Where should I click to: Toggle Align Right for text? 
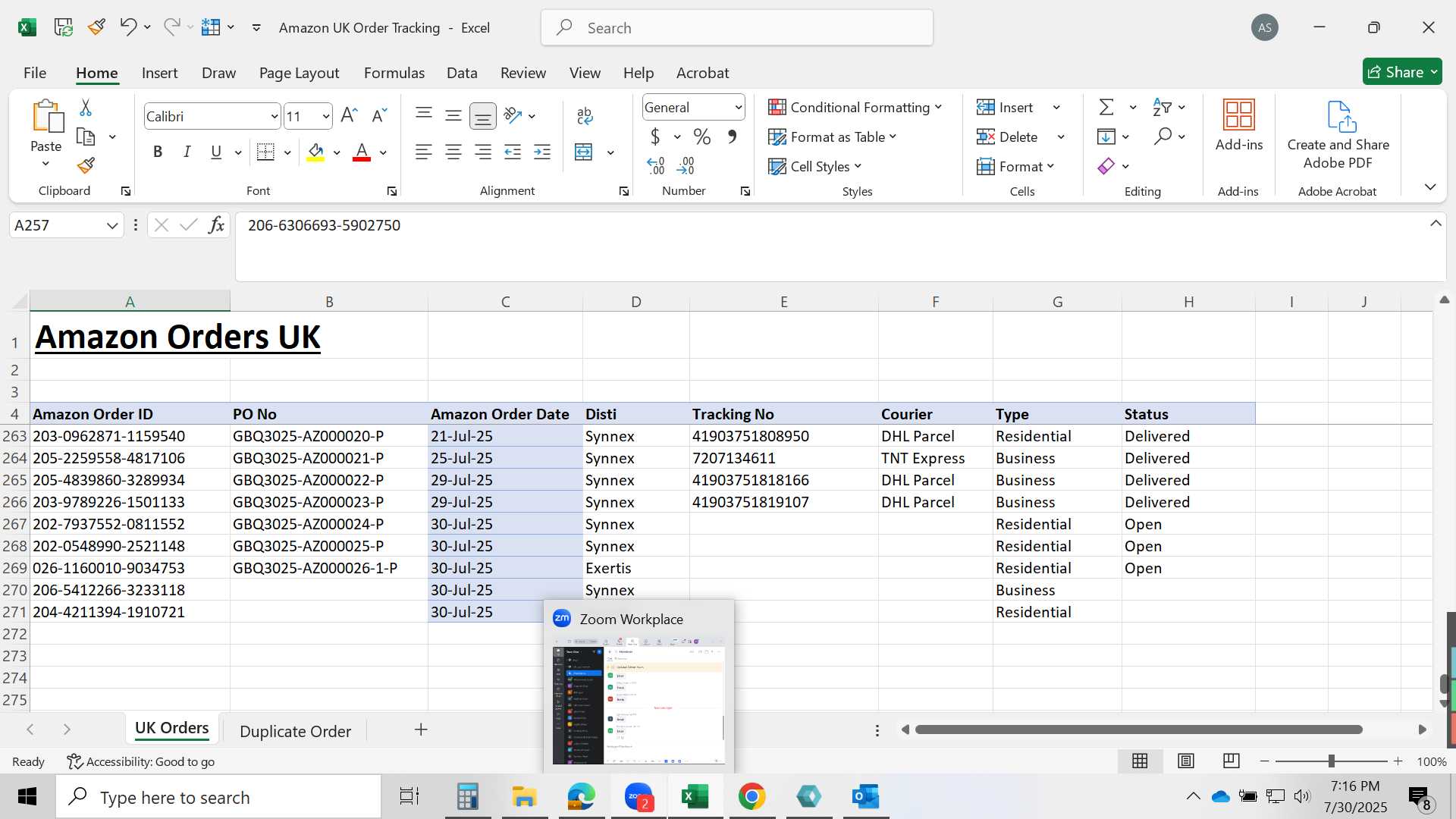[x=483, y=152]
